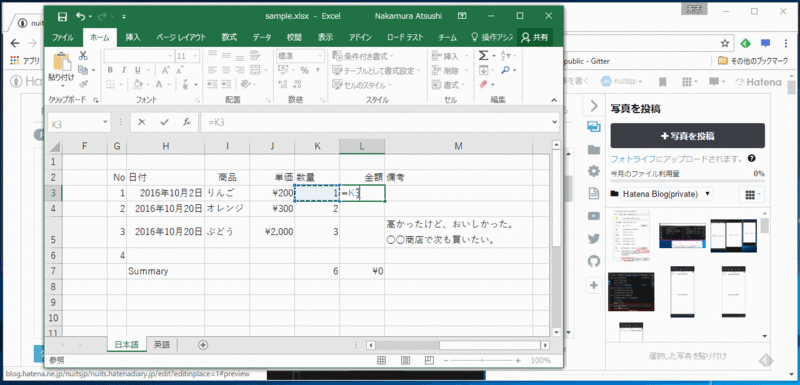Open 条件付き書式 conditional formatting menu

click(x=362, y=56)
